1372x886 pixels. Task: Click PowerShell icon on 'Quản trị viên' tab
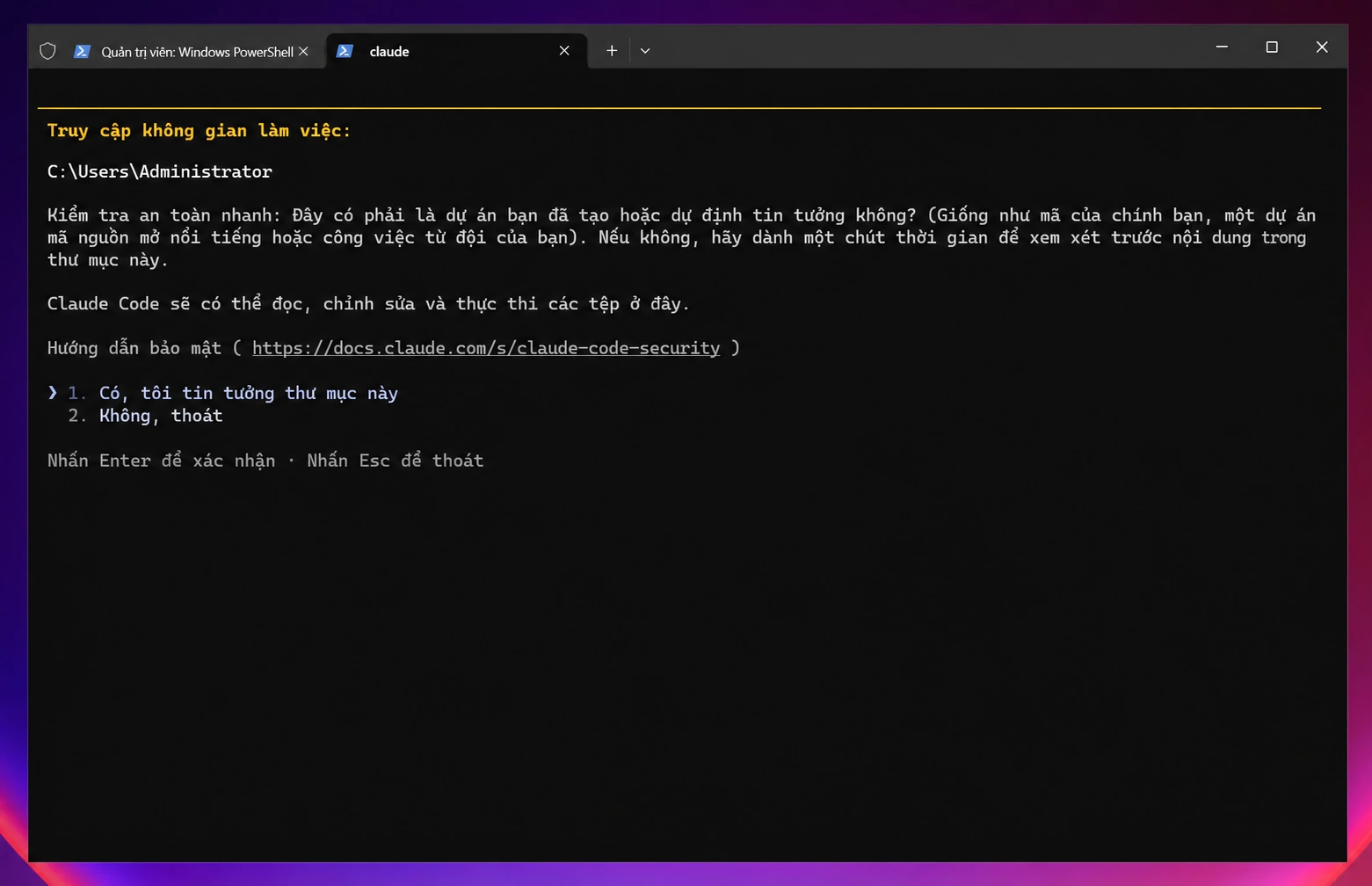[82, 51]
